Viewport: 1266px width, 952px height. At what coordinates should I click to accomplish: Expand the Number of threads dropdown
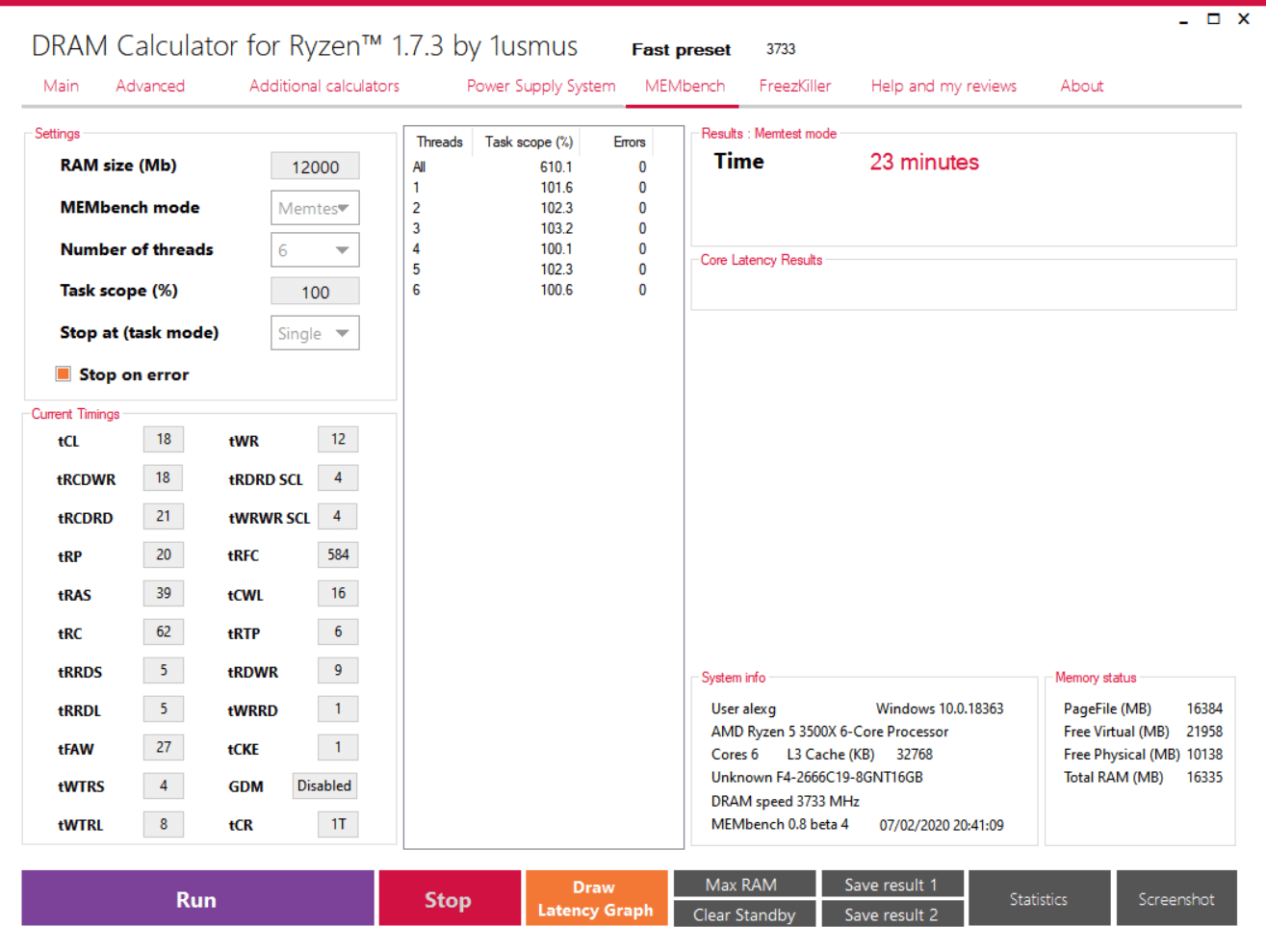tap(315, 250)
